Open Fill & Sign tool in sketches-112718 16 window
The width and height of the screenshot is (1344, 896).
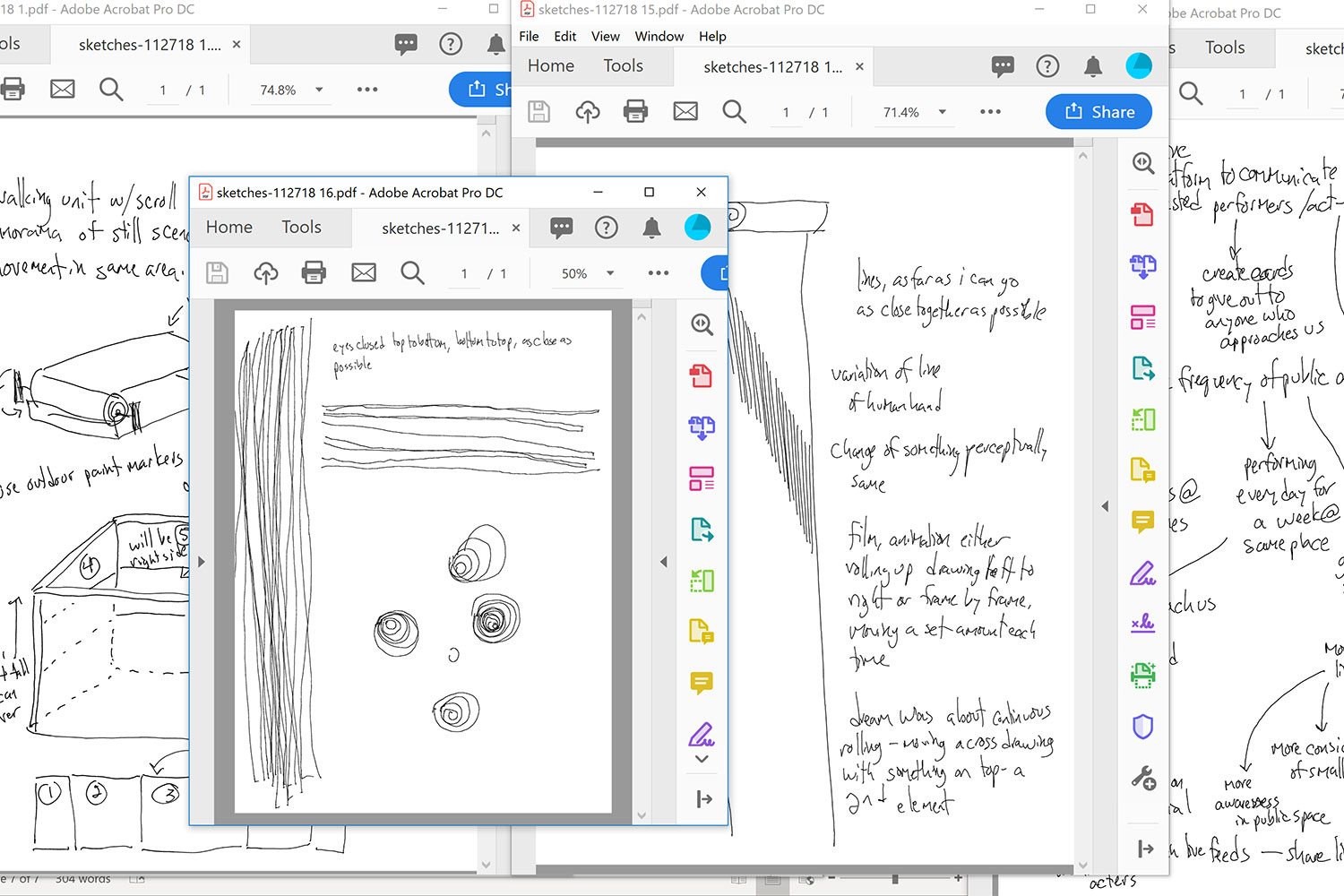tap(702, 735)
